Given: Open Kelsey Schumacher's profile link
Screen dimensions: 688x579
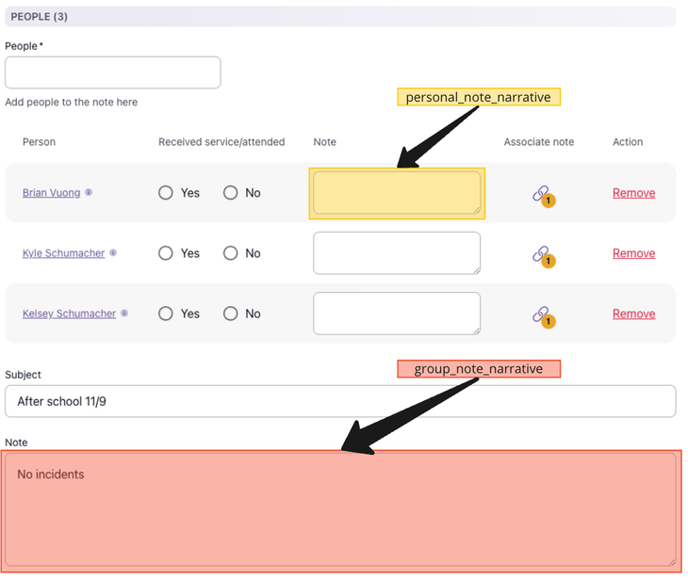Looking at the screenshot, I should coord(69,313).
